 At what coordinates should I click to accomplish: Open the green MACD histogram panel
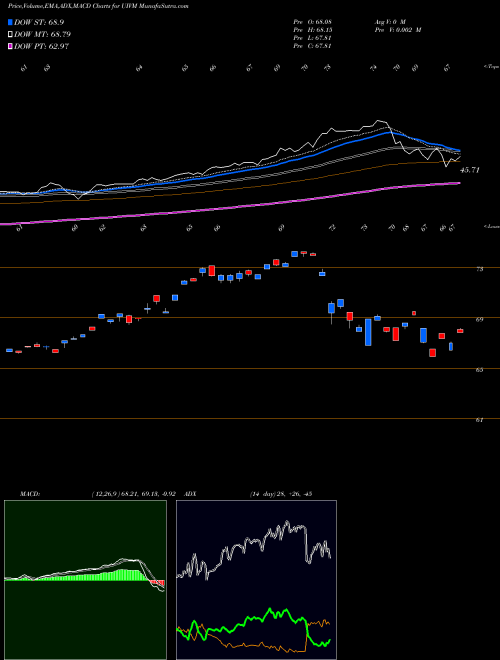85,580
